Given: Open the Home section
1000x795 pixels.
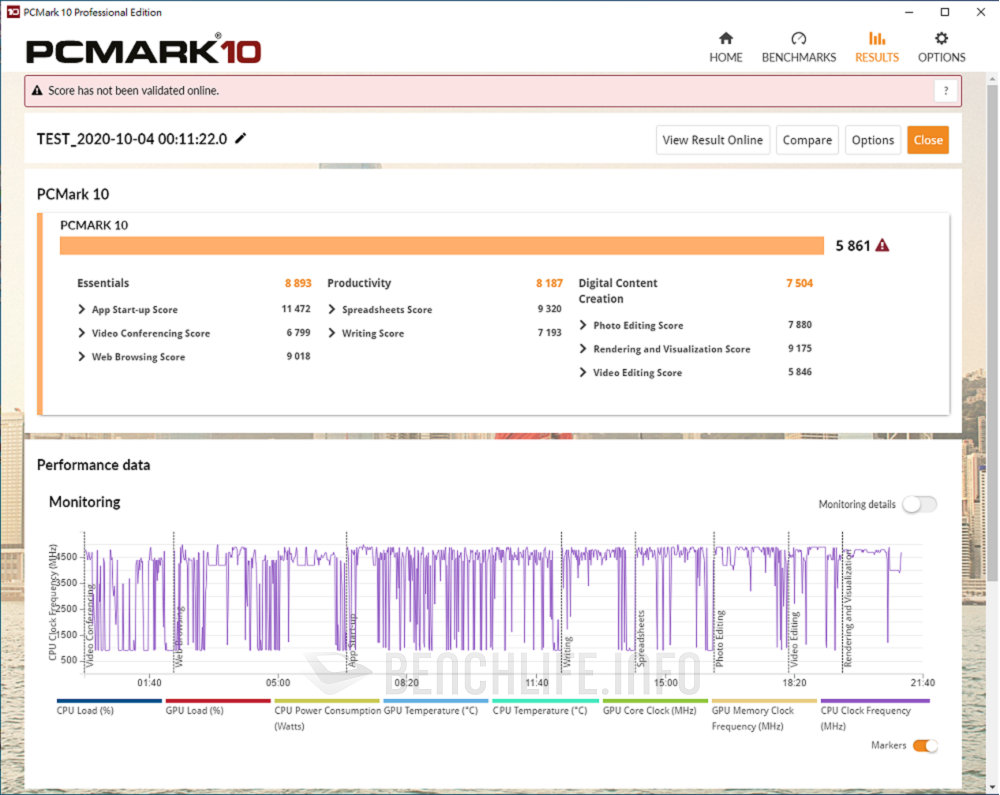Looking at the screenshot, I should tap(726, 44).
